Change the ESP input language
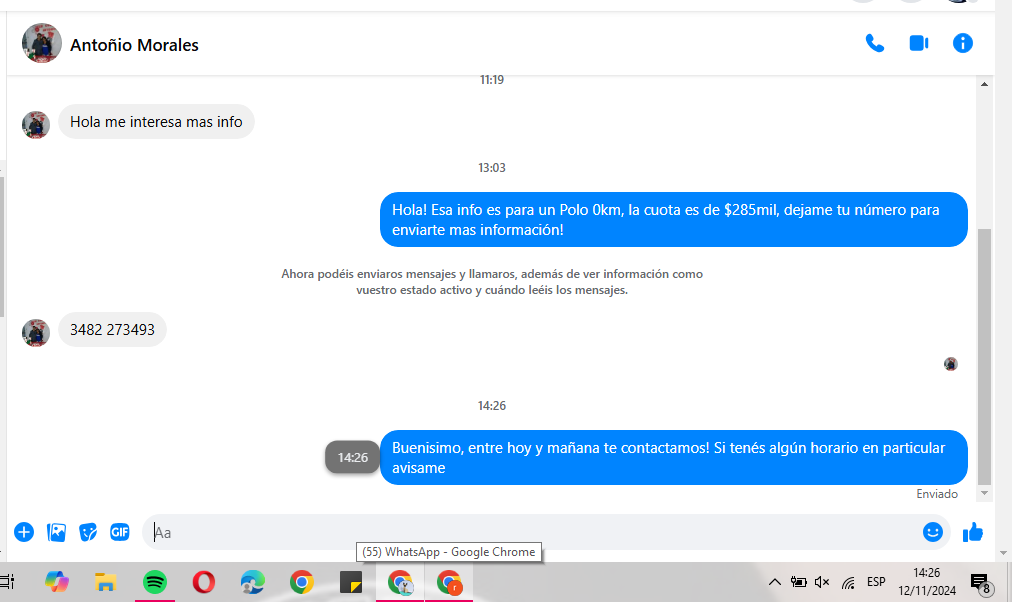This screenshot has height=602, width=1012. tap(876, 582)
